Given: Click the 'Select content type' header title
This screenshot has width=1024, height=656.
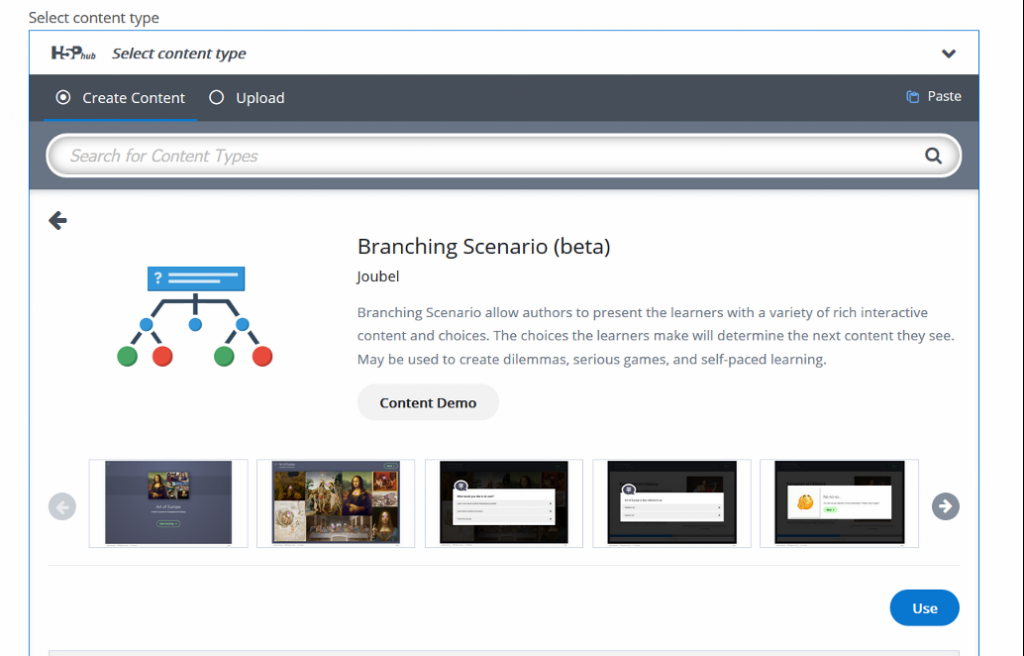Looking at the screenshot, I should point(179,54).
